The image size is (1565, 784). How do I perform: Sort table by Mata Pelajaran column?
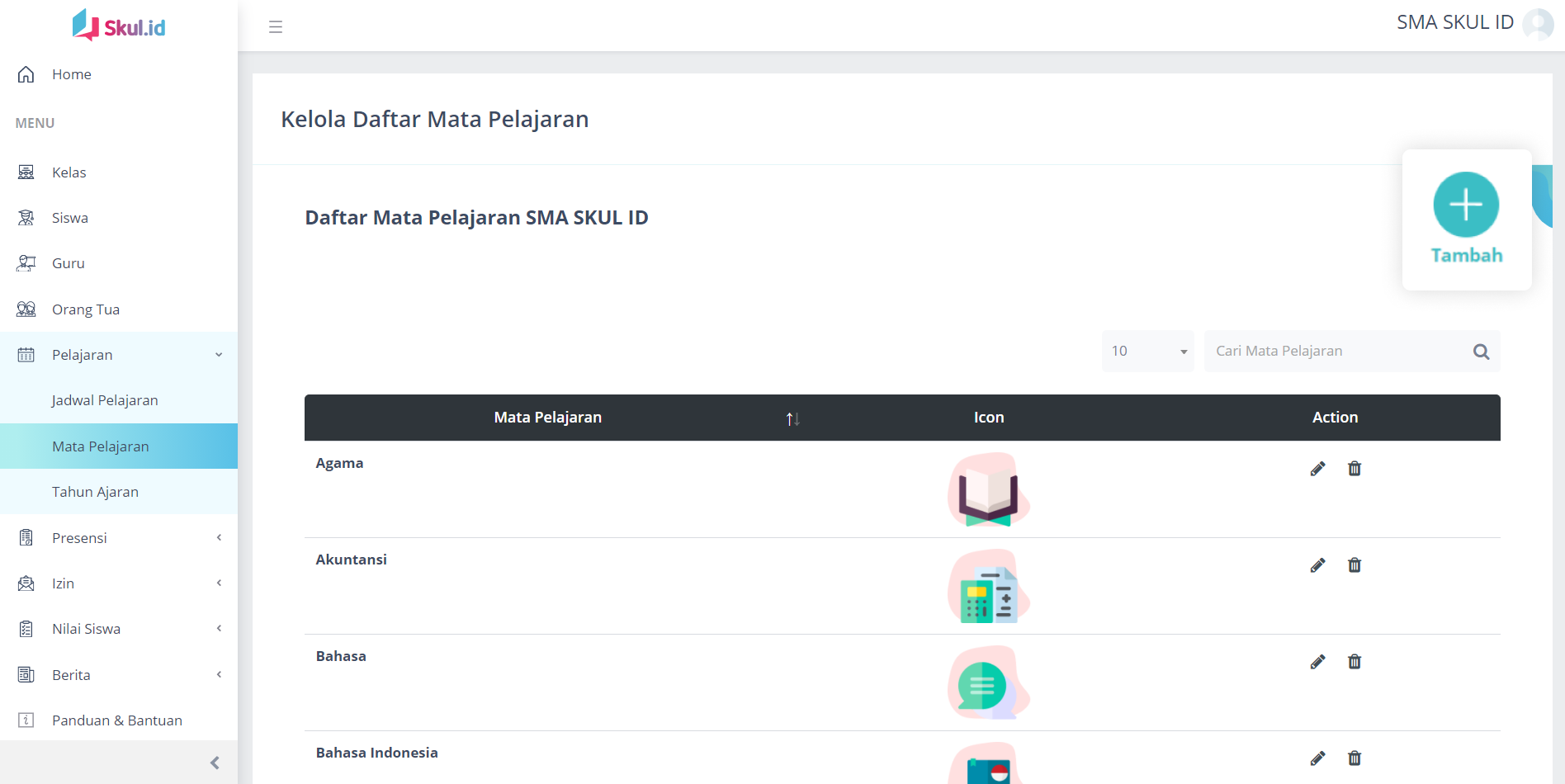(792, 418)
